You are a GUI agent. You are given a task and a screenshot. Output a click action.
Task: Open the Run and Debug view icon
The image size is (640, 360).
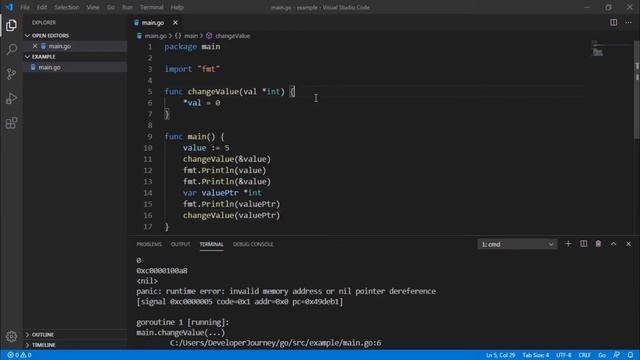click(x=11, y=98)
